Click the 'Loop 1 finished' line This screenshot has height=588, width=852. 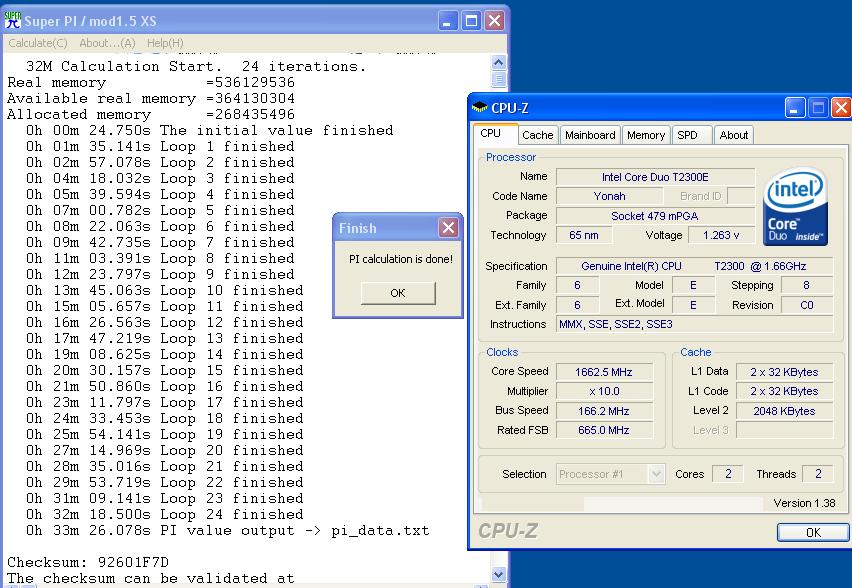click(x=160, y=146)
